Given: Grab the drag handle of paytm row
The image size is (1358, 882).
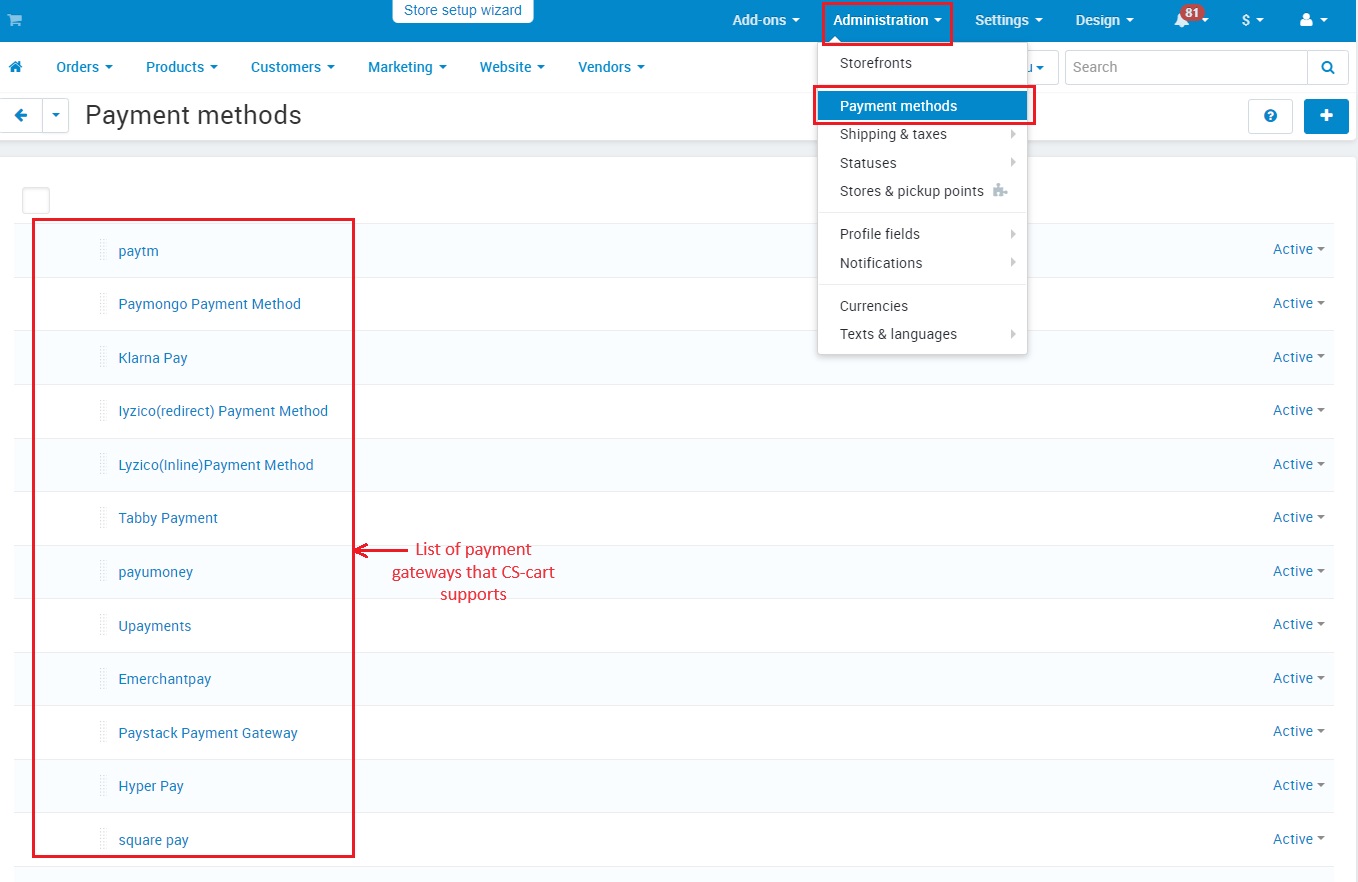Looking at the screenshot, I should 103,250.
